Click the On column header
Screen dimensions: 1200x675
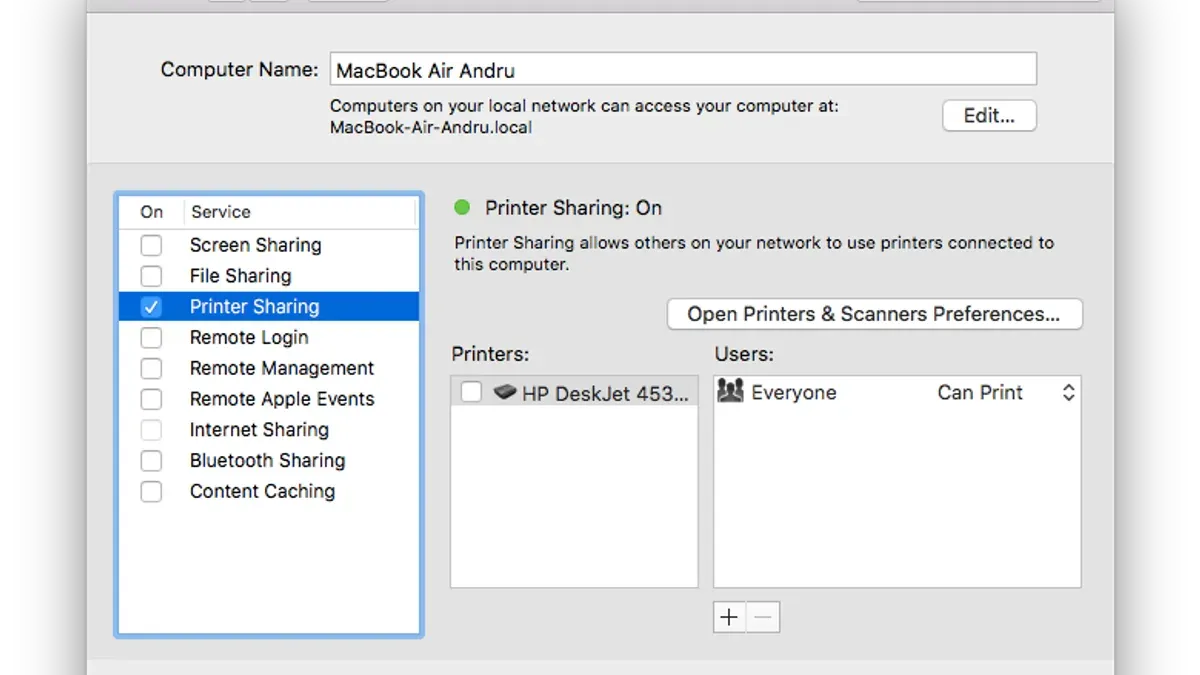152,212
